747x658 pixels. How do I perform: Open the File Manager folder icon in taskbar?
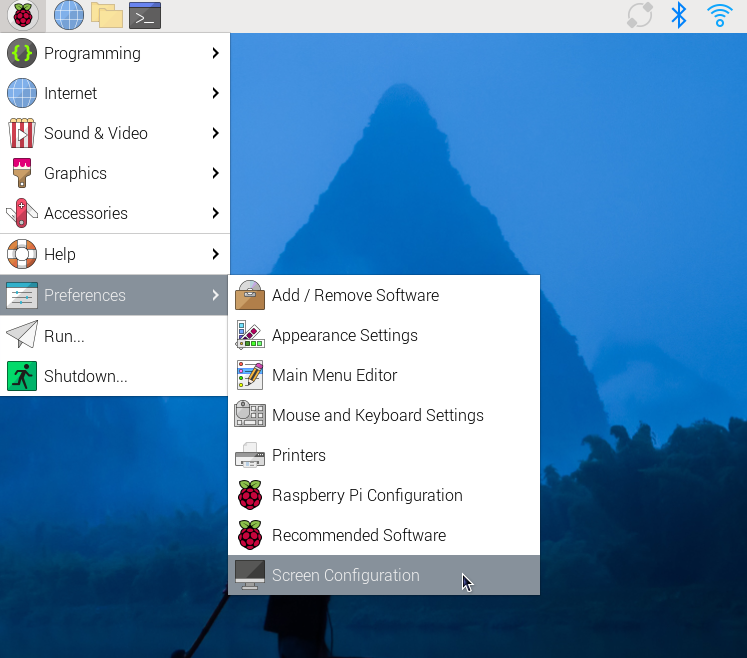107,16
